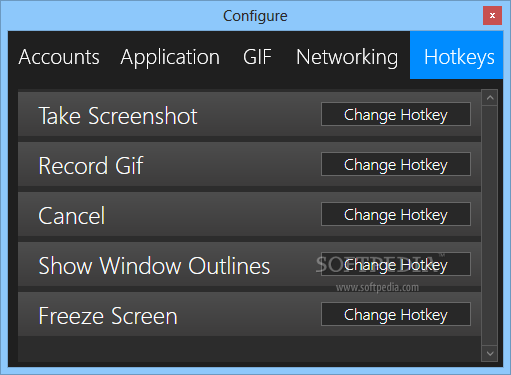Select the Record Gif label text
Viewport: 511px width, 375px height.
coord(91,166)
